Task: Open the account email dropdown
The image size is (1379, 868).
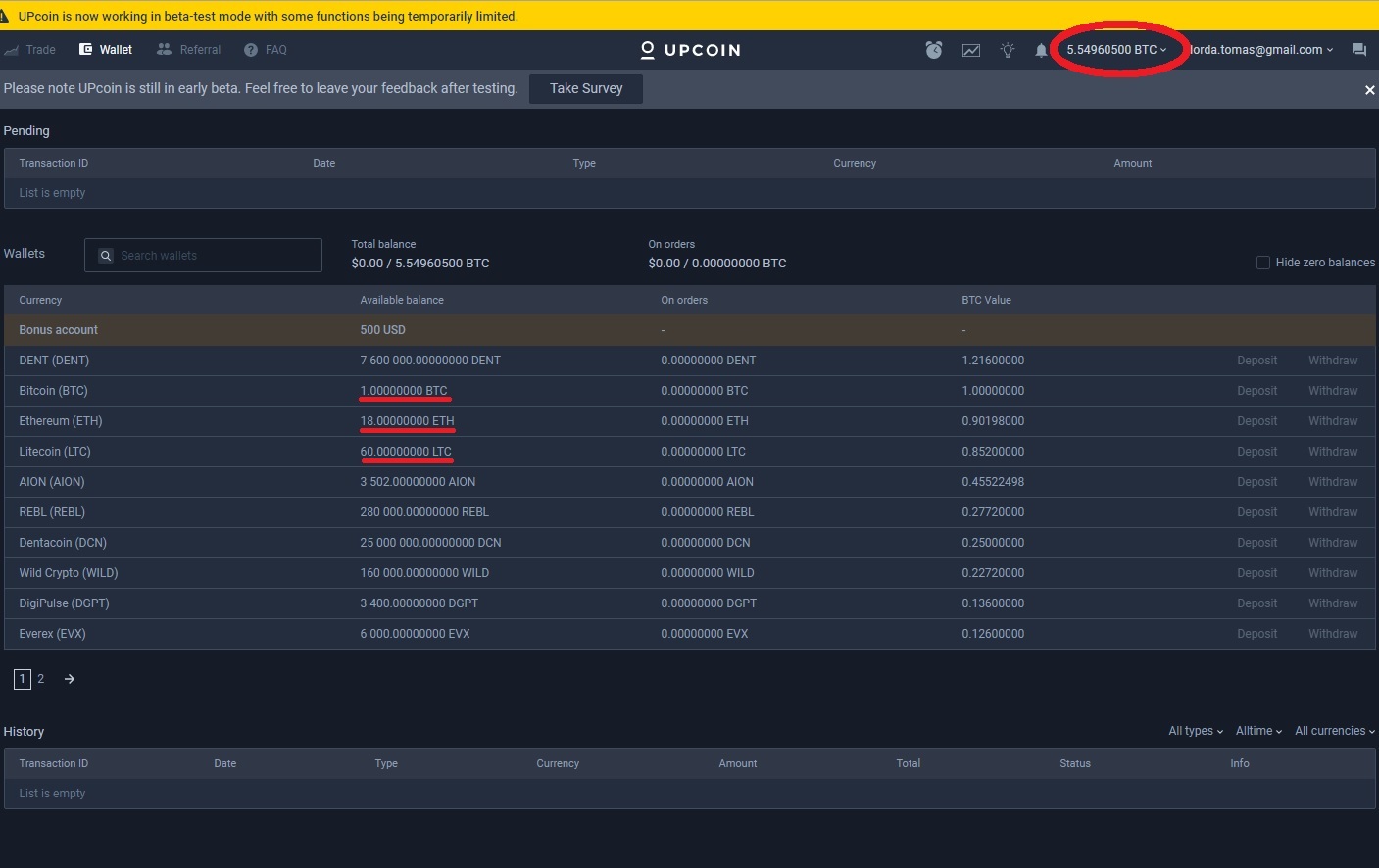Action: 1261,50
